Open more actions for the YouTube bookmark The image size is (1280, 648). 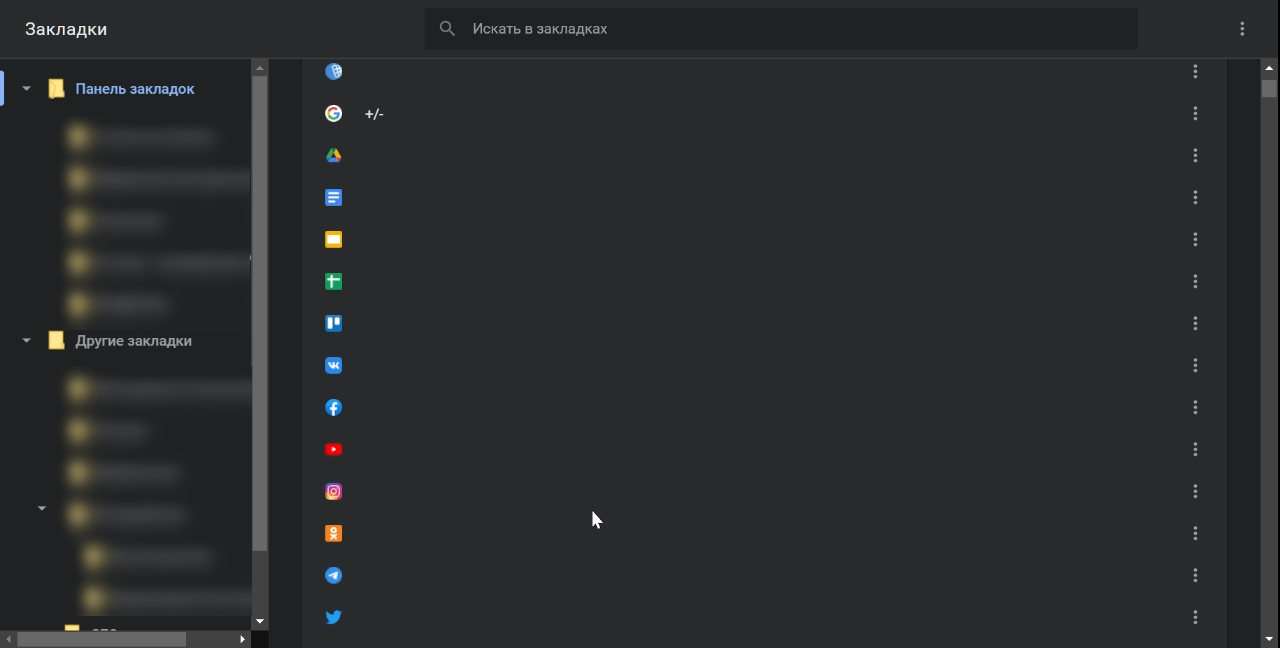pyautogui.click(x=1195, y=450)
